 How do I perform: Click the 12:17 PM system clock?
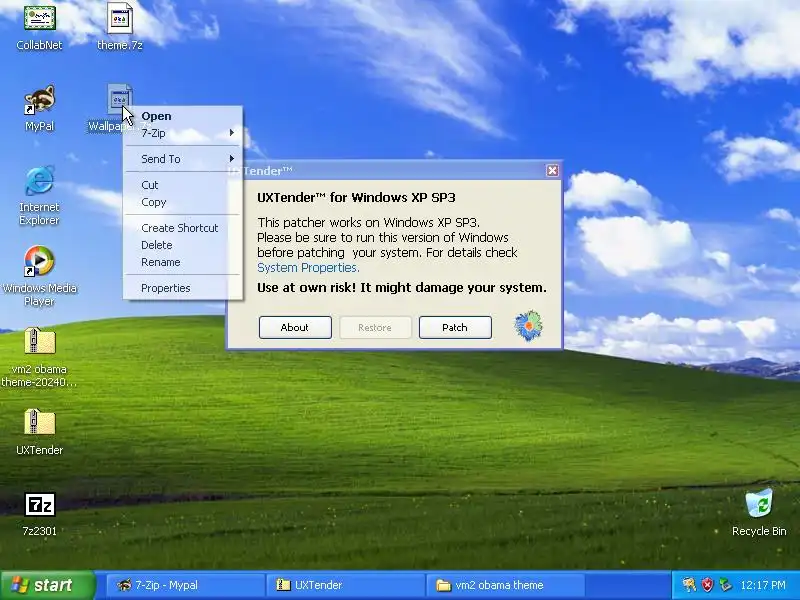(x=763, y=585)
